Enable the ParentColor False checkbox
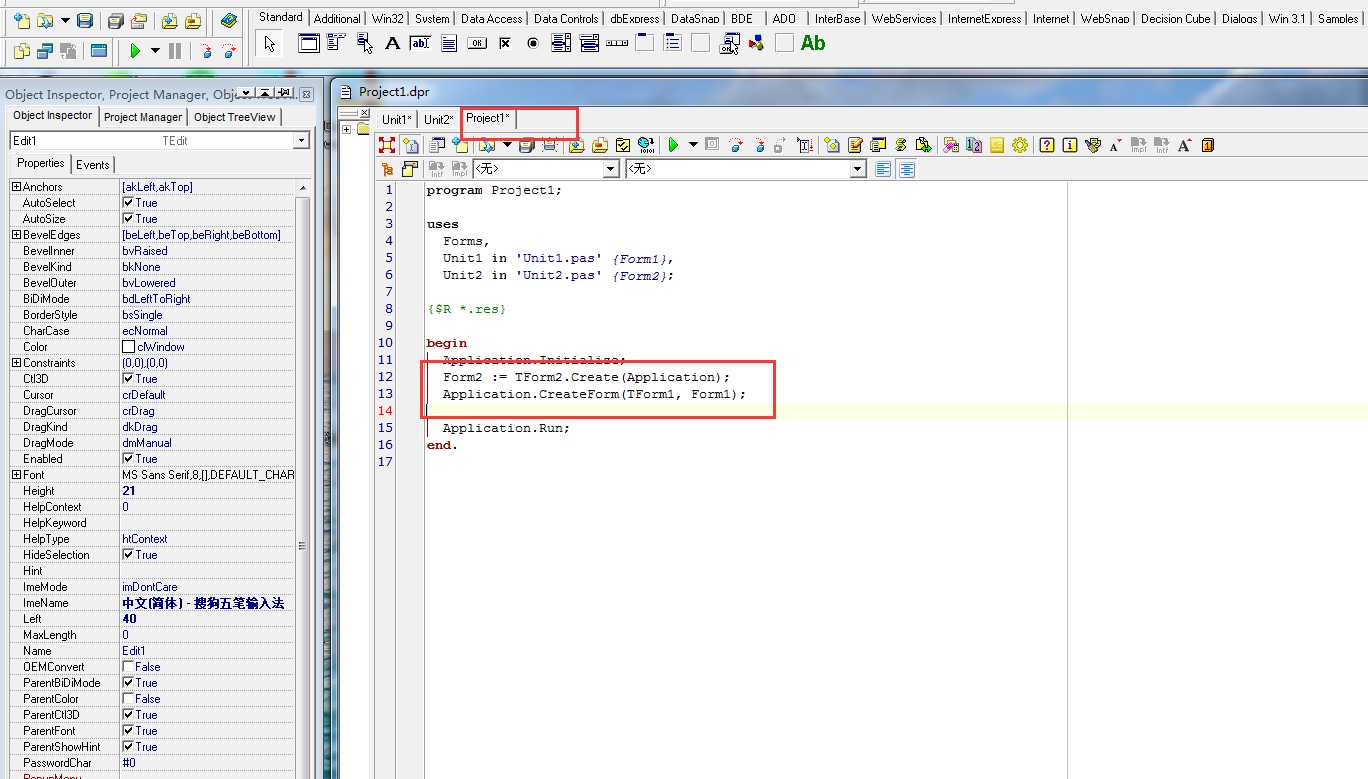 (128, 699)
